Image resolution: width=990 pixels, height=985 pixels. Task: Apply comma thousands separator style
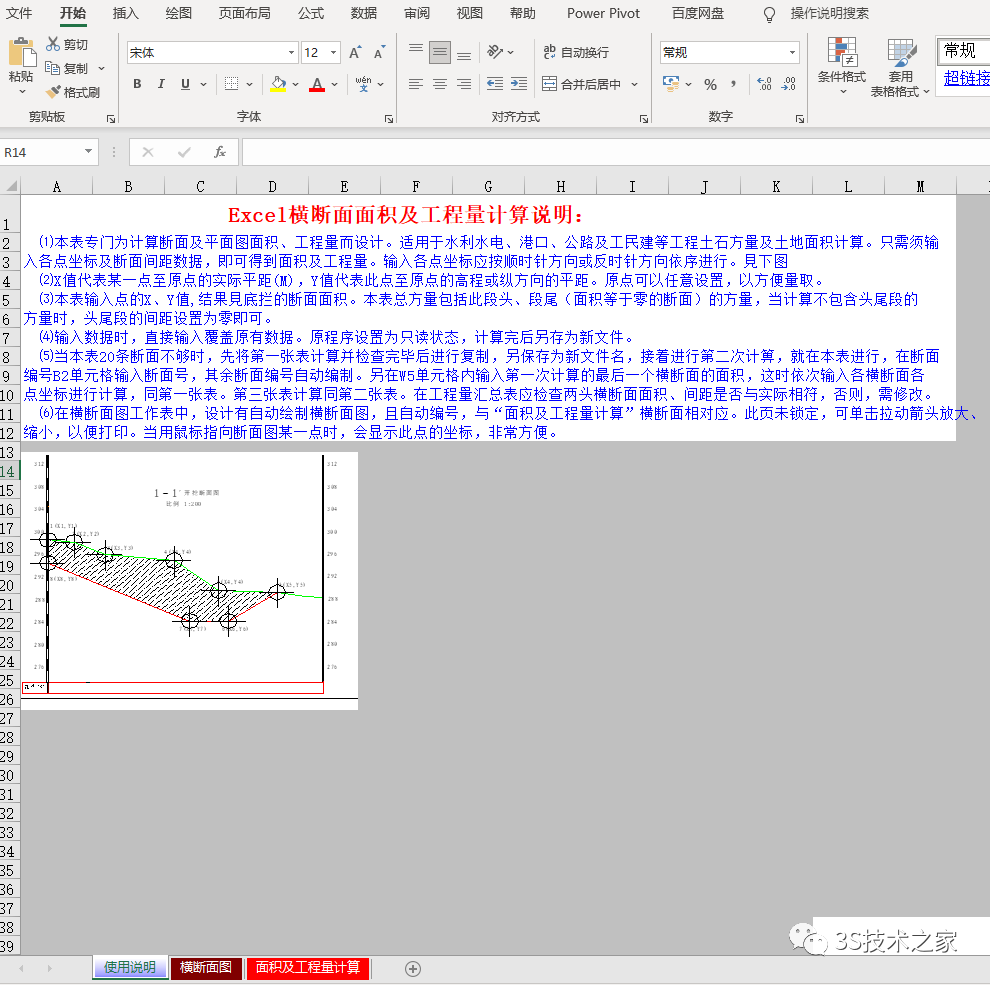[x=734, y=84]
